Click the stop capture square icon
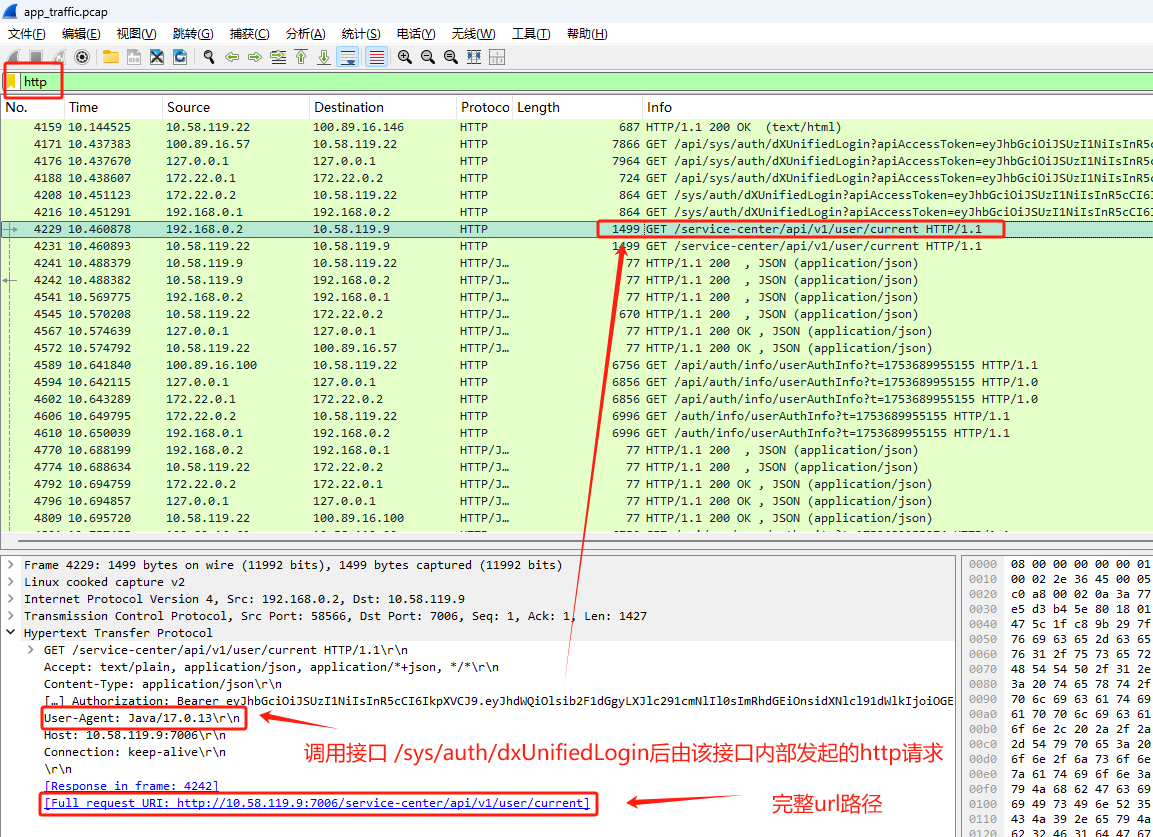1153x837 pixels. coord(35,57)
